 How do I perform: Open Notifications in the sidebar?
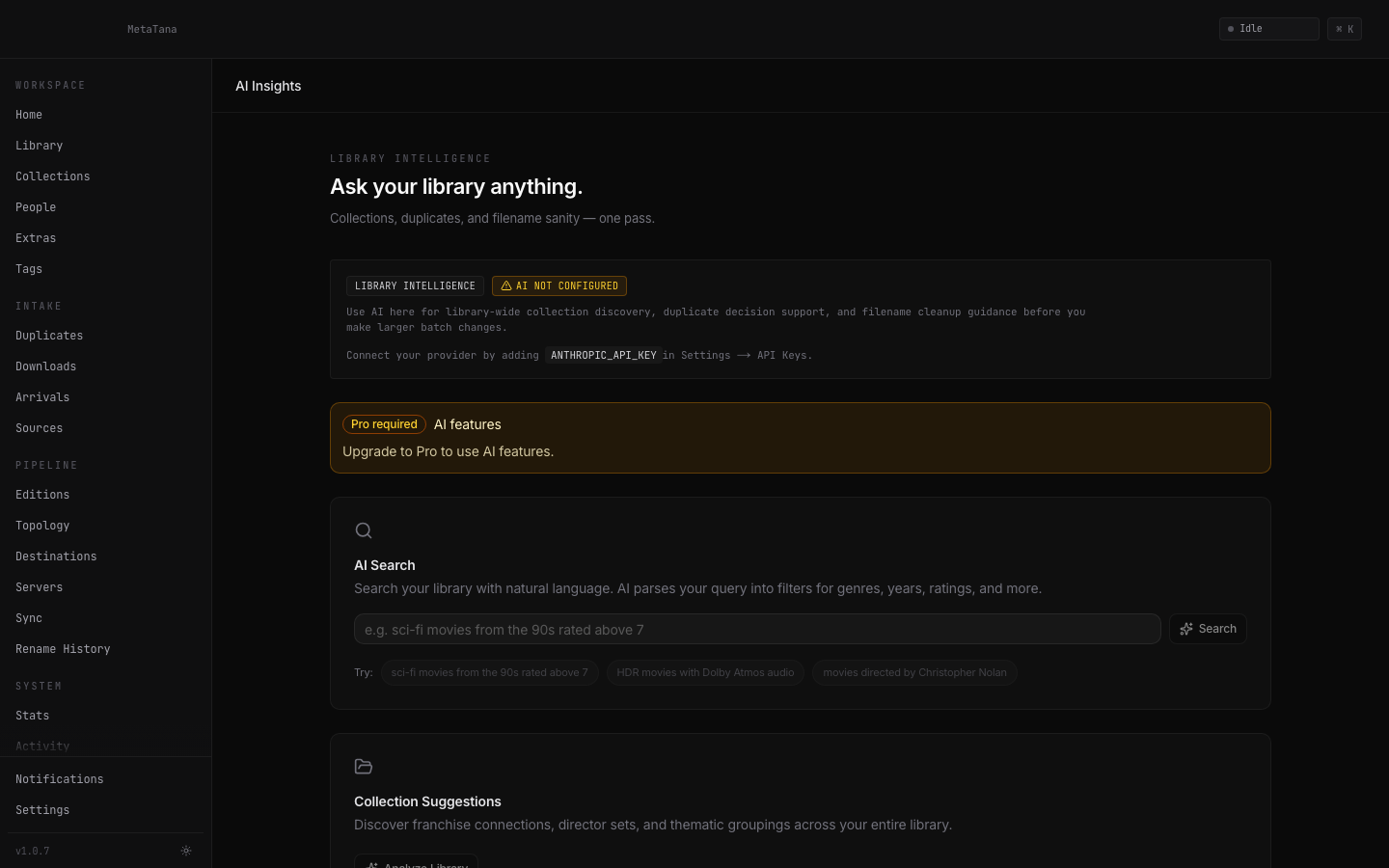click(x=59, y=779)
